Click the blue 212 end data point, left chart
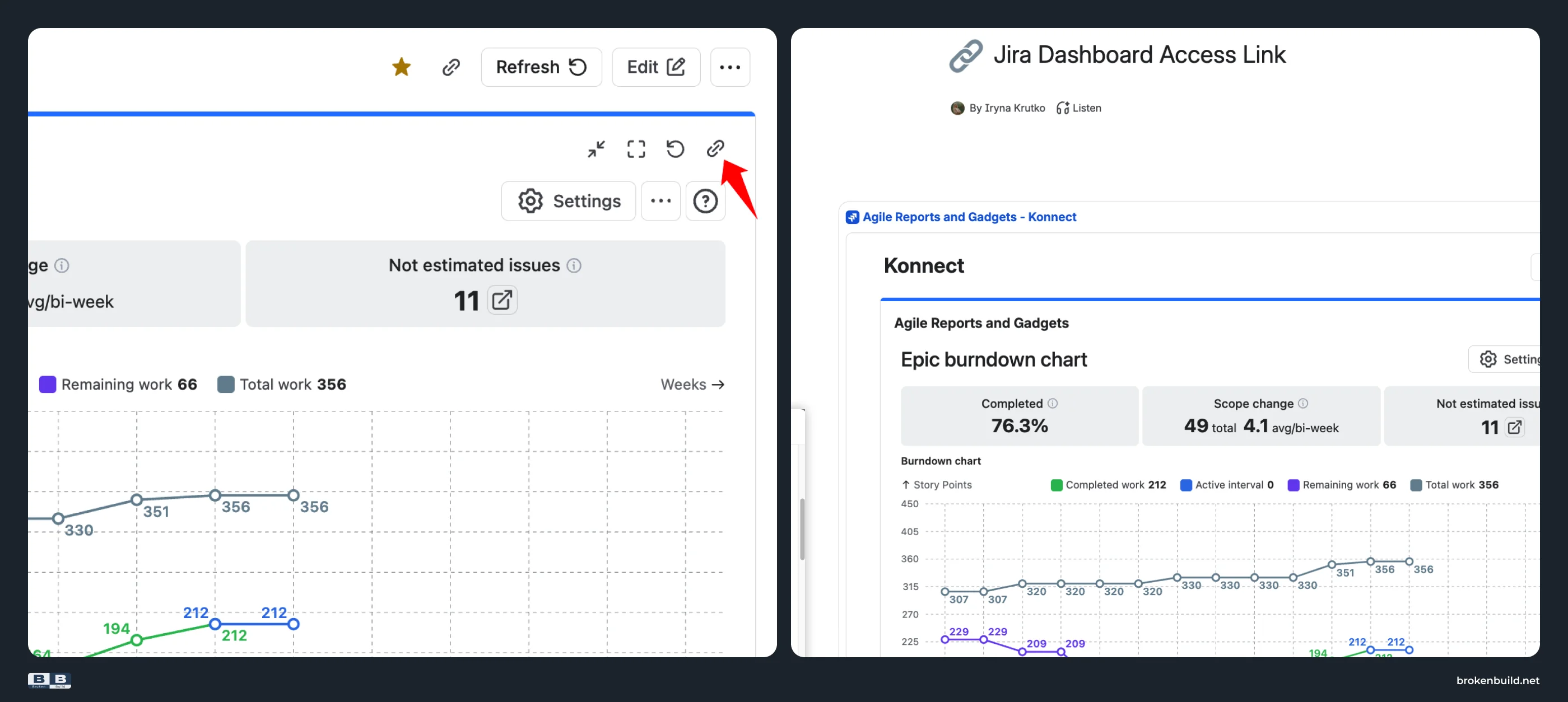Image resolution: width=1568 pixels, height=702 pixels. tap(294, 624)
